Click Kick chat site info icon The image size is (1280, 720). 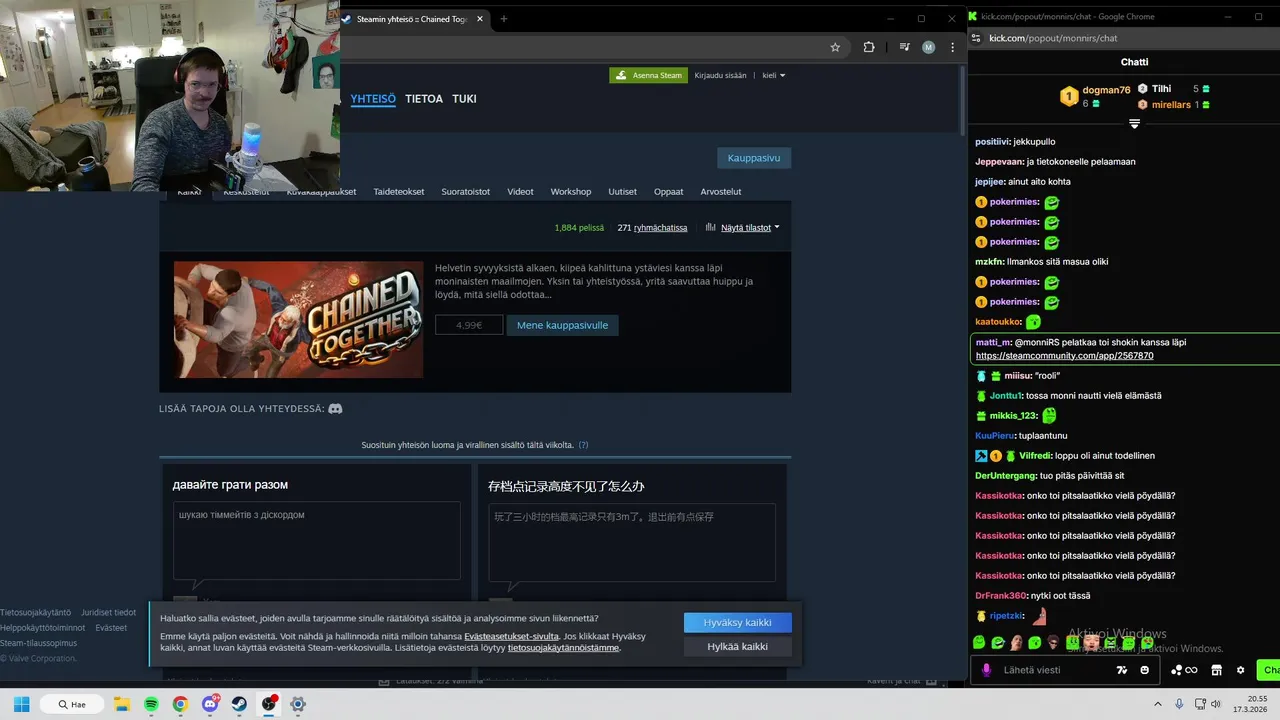click(977, 38)
